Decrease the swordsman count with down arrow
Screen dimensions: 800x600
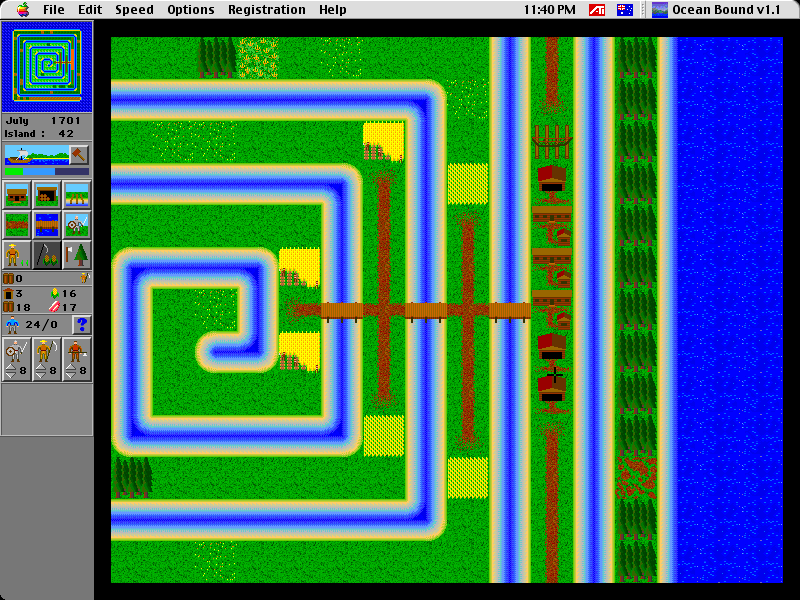point(11,376)
